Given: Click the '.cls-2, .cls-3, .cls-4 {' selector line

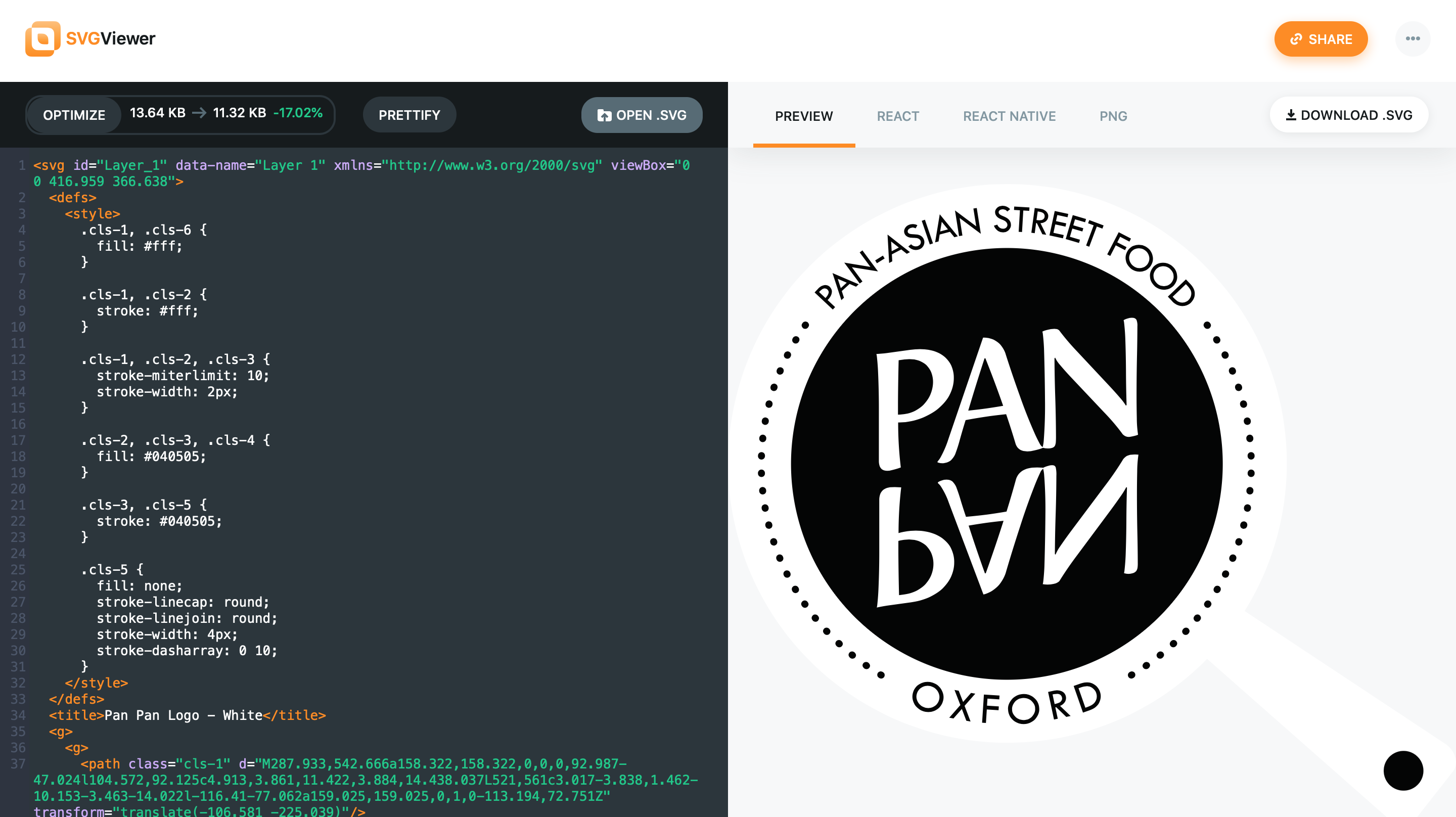Looking at the screenshot, I should 175,440.
